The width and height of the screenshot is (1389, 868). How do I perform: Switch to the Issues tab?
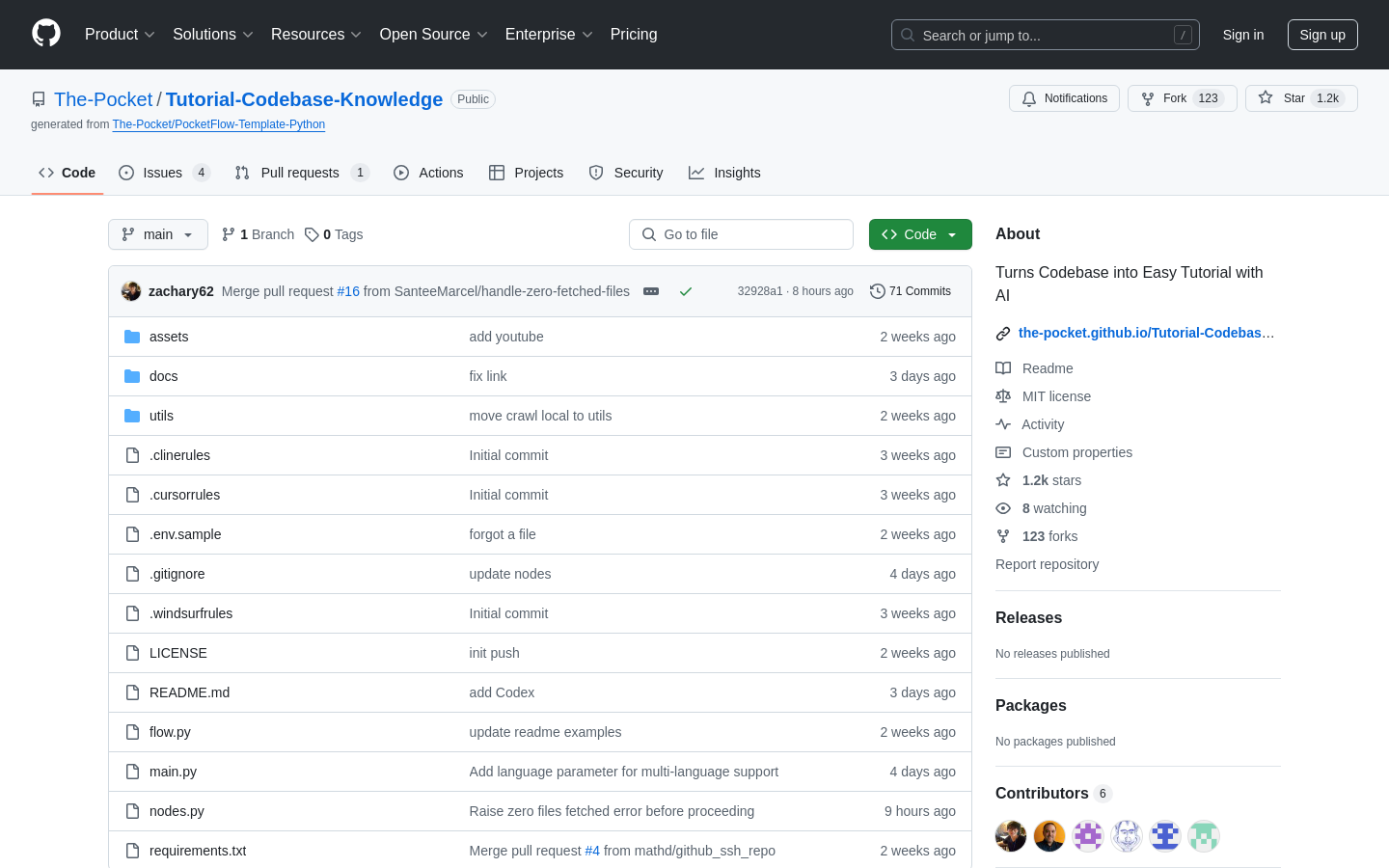[x=164, y=173]
